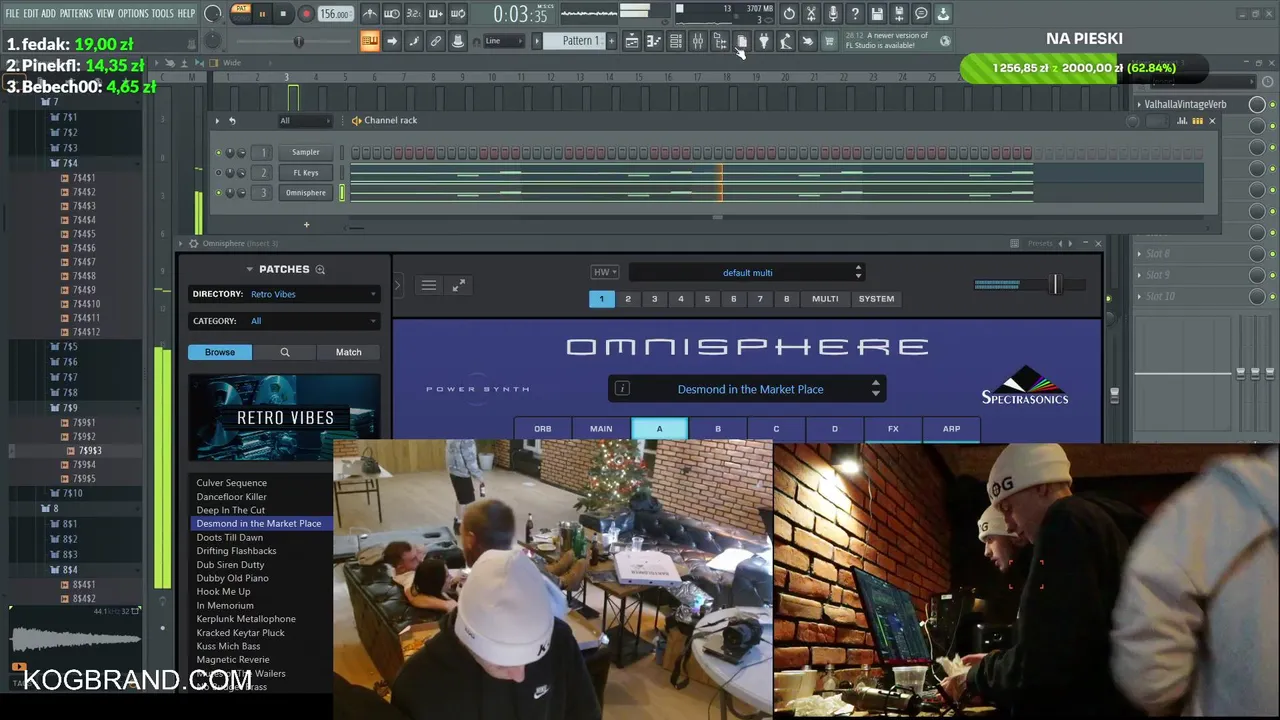The width and height of the screenshot is (1280, 720).
Task: Click the Undo history icon
Action: (x=789, y=14)
